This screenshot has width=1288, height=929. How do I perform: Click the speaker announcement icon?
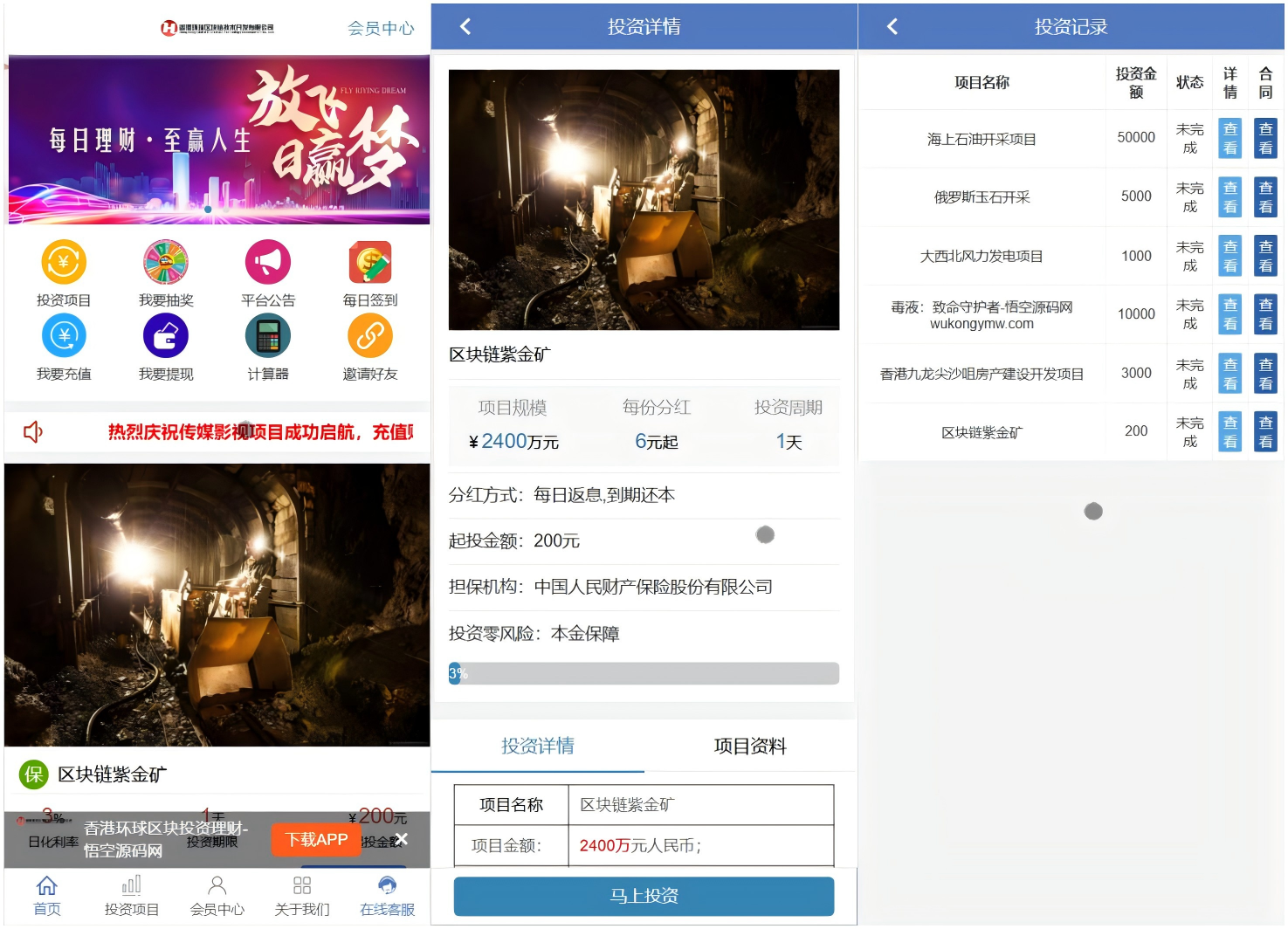coord(33,431)
